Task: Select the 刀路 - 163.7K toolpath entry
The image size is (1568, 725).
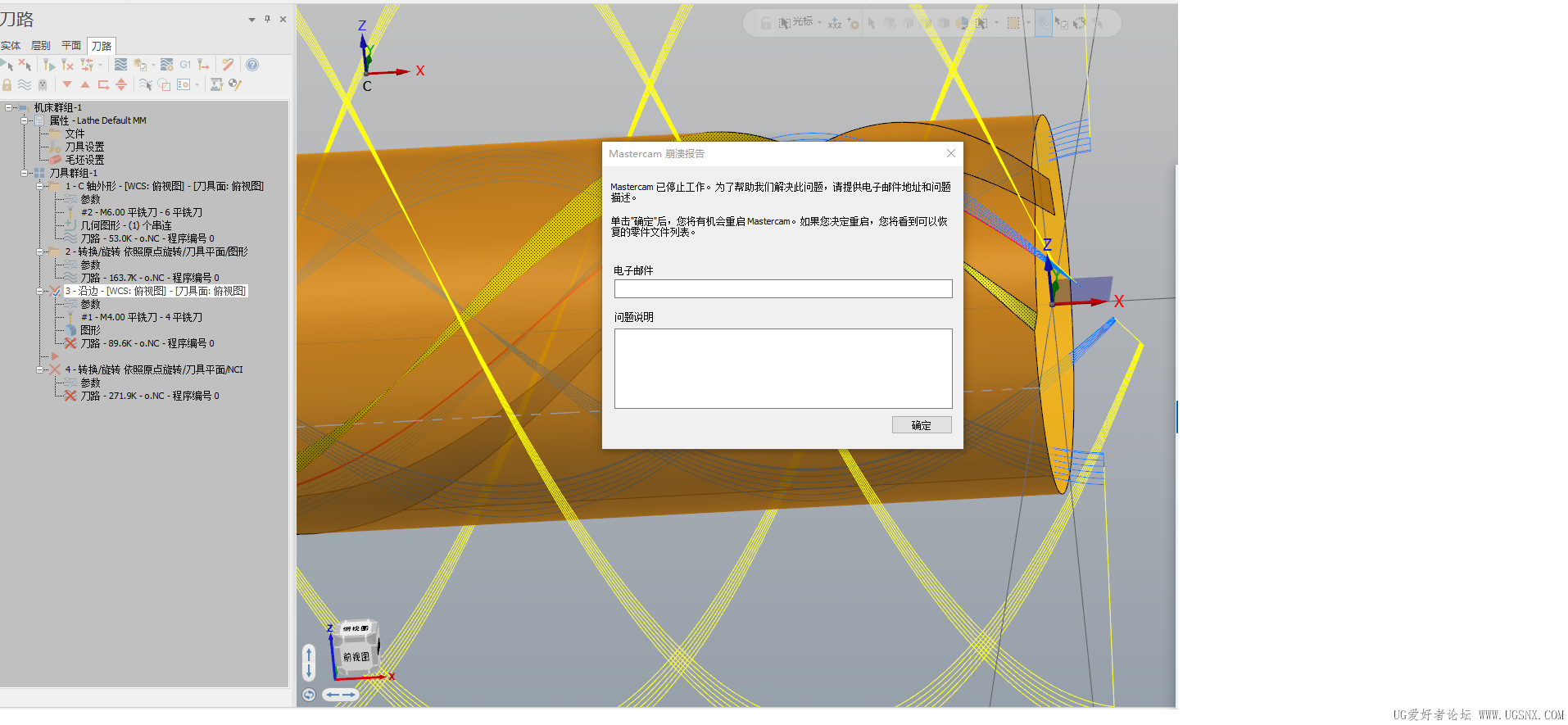Action: (x=150, y=278)
